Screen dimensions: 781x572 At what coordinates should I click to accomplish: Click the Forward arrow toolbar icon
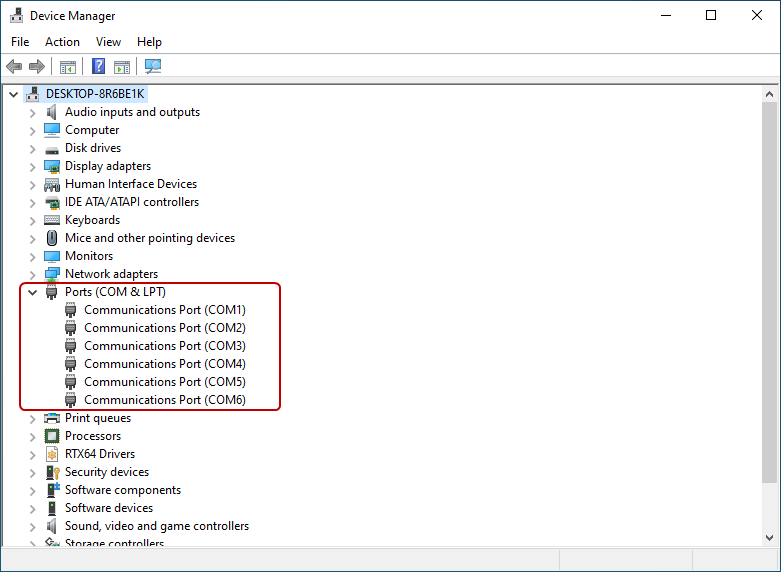click(37, 66)
